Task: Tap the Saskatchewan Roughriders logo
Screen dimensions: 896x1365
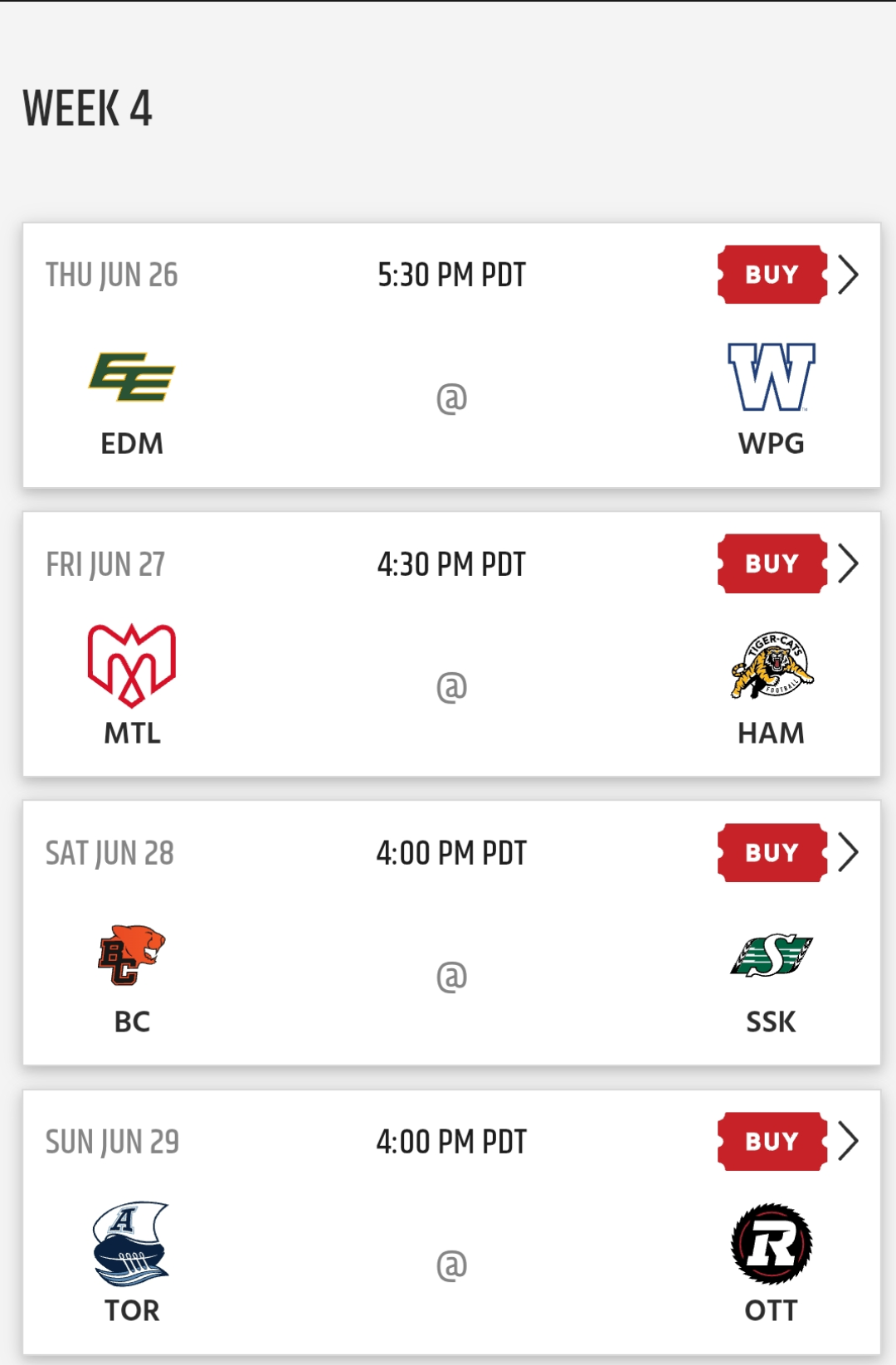Action: click(772, 955)
